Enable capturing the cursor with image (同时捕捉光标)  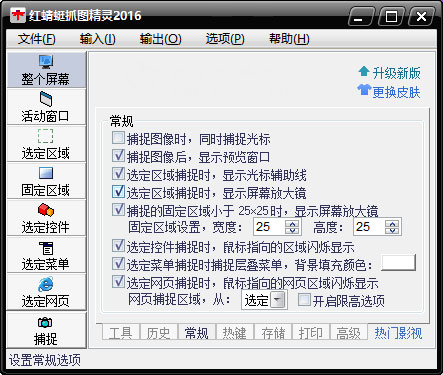click(118, 138)
